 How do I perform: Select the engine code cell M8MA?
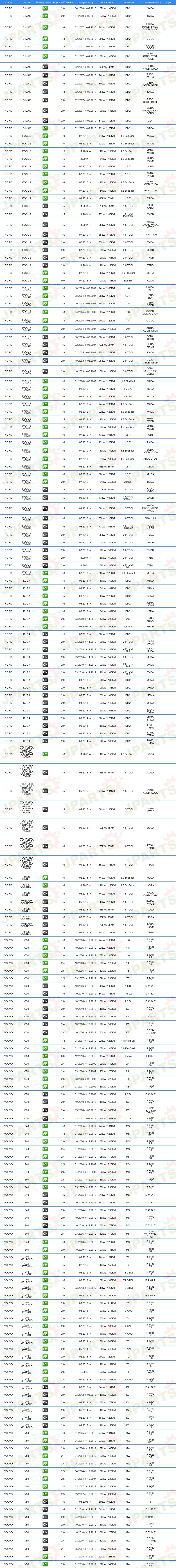click(x=150, y=581)
